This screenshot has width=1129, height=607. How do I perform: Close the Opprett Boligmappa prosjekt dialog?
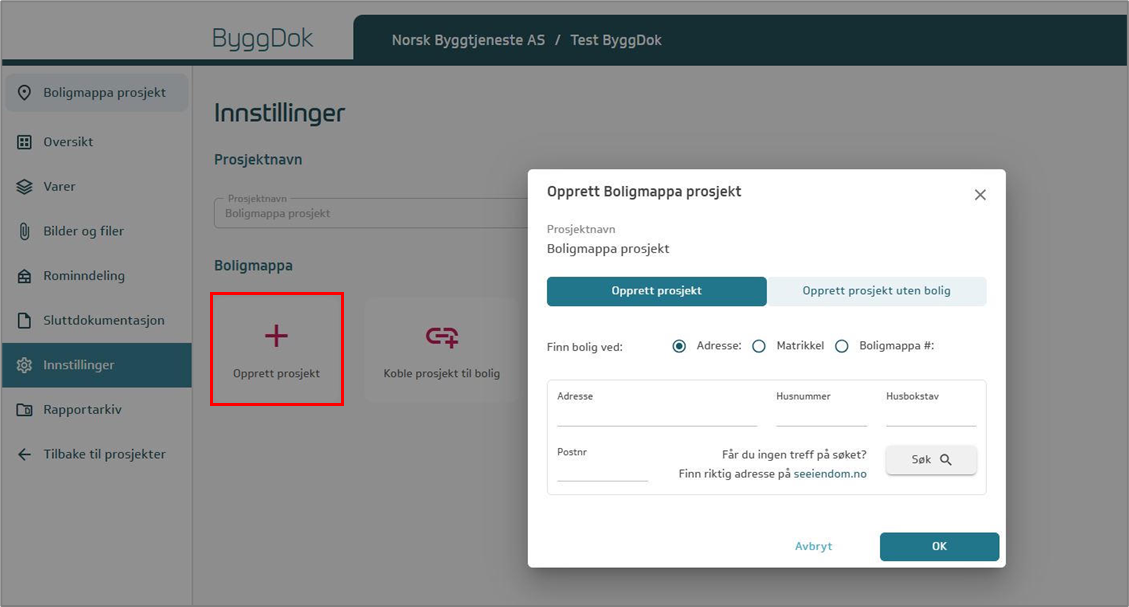980,195
